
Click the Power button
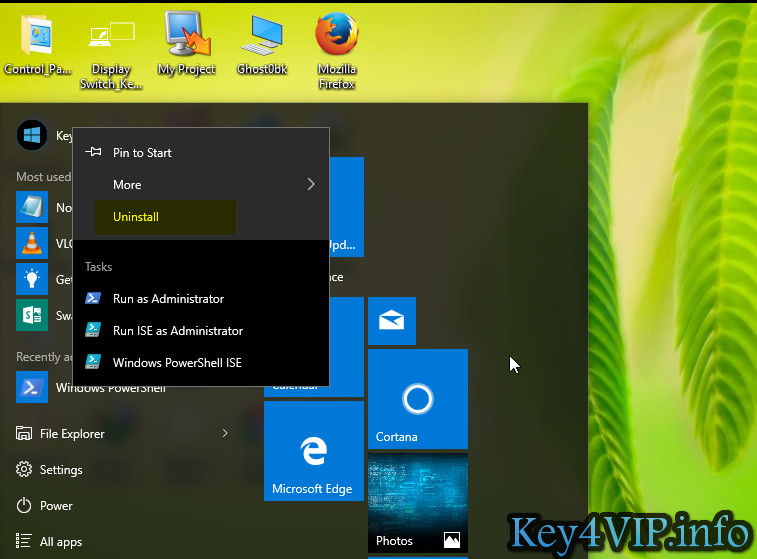[x=56, y=506]
